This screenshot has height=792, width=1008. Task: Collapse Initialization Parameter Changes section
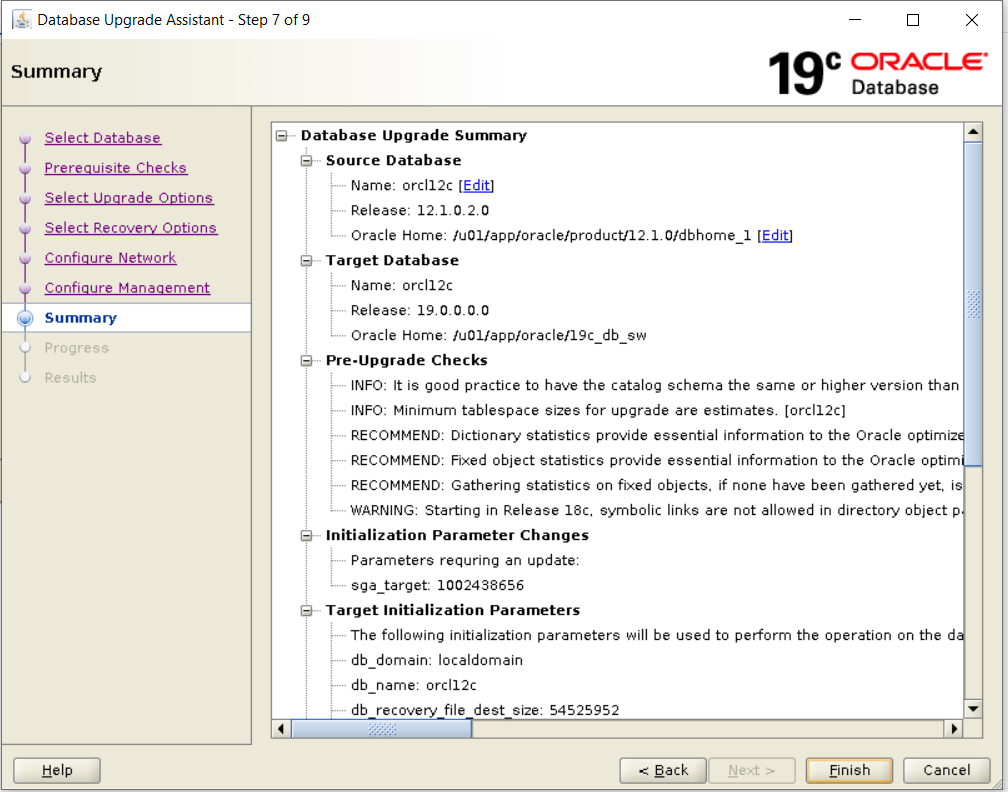(x=307, y=536)
